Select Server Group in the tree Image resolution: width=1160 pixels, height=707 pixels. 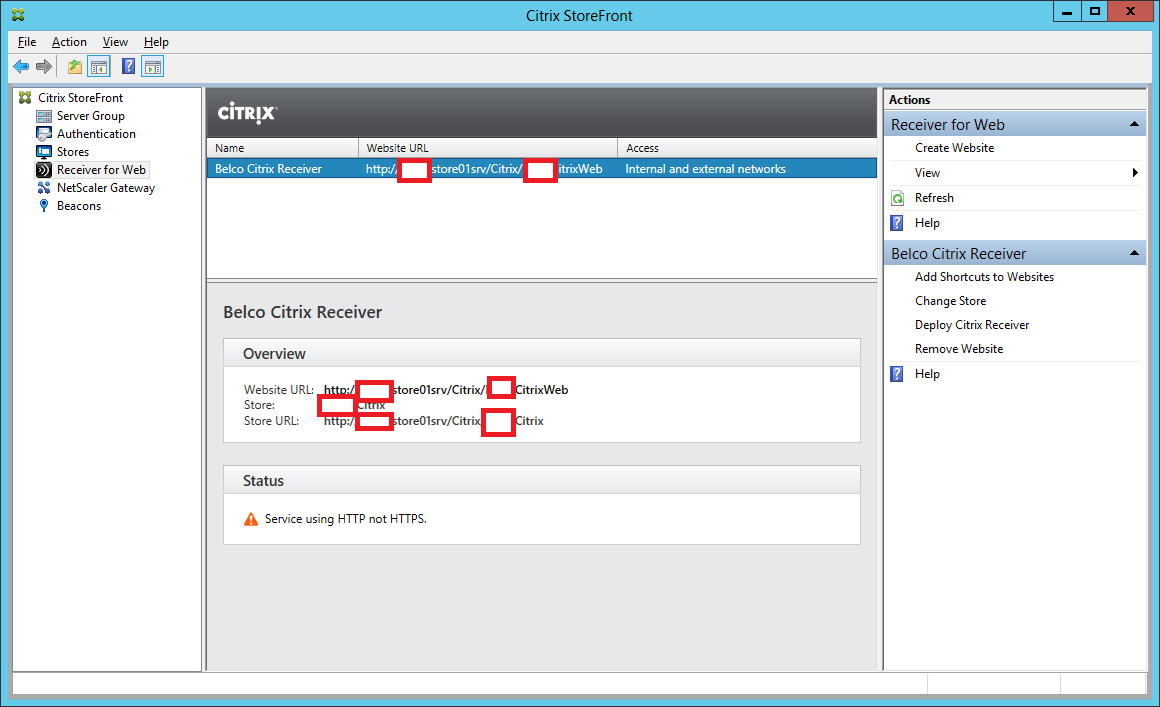pyautogui.click(x=90, y=116)
